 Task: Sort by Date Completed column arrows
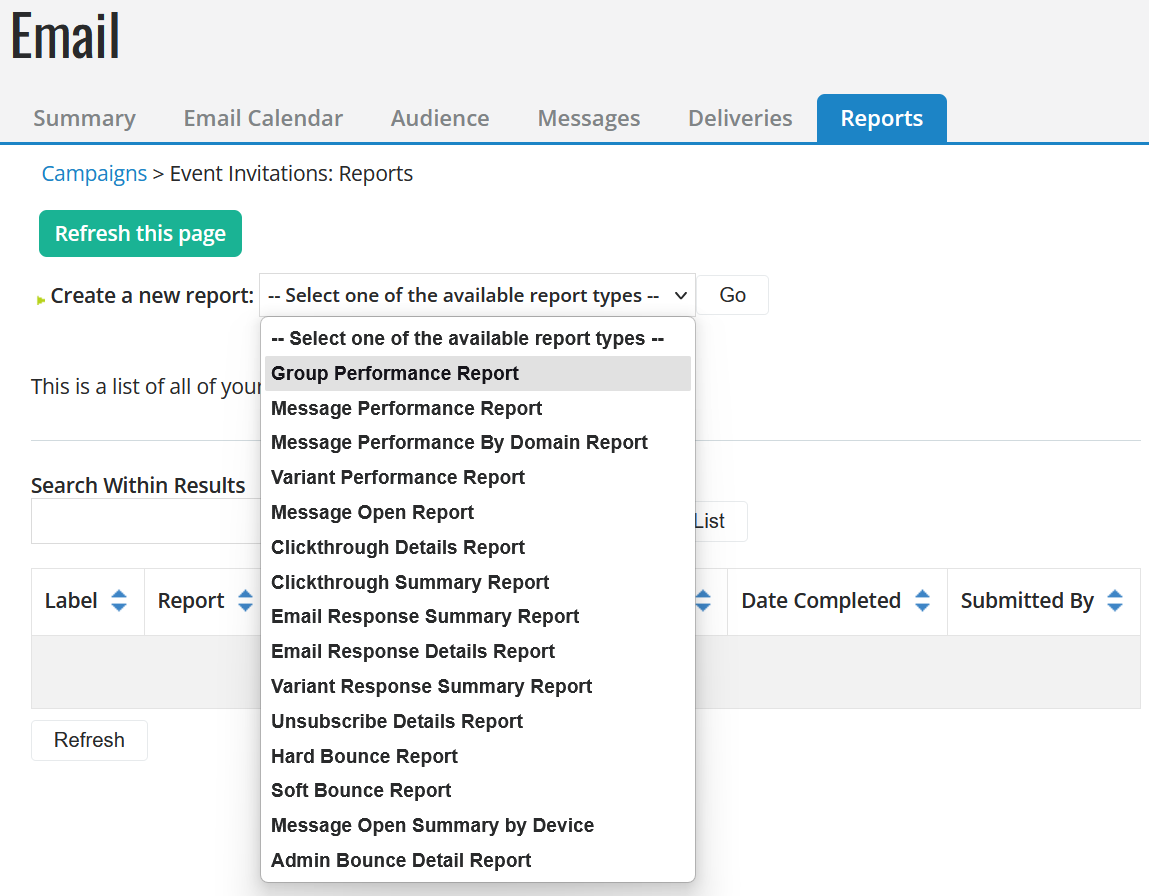(x=923, y=601)
